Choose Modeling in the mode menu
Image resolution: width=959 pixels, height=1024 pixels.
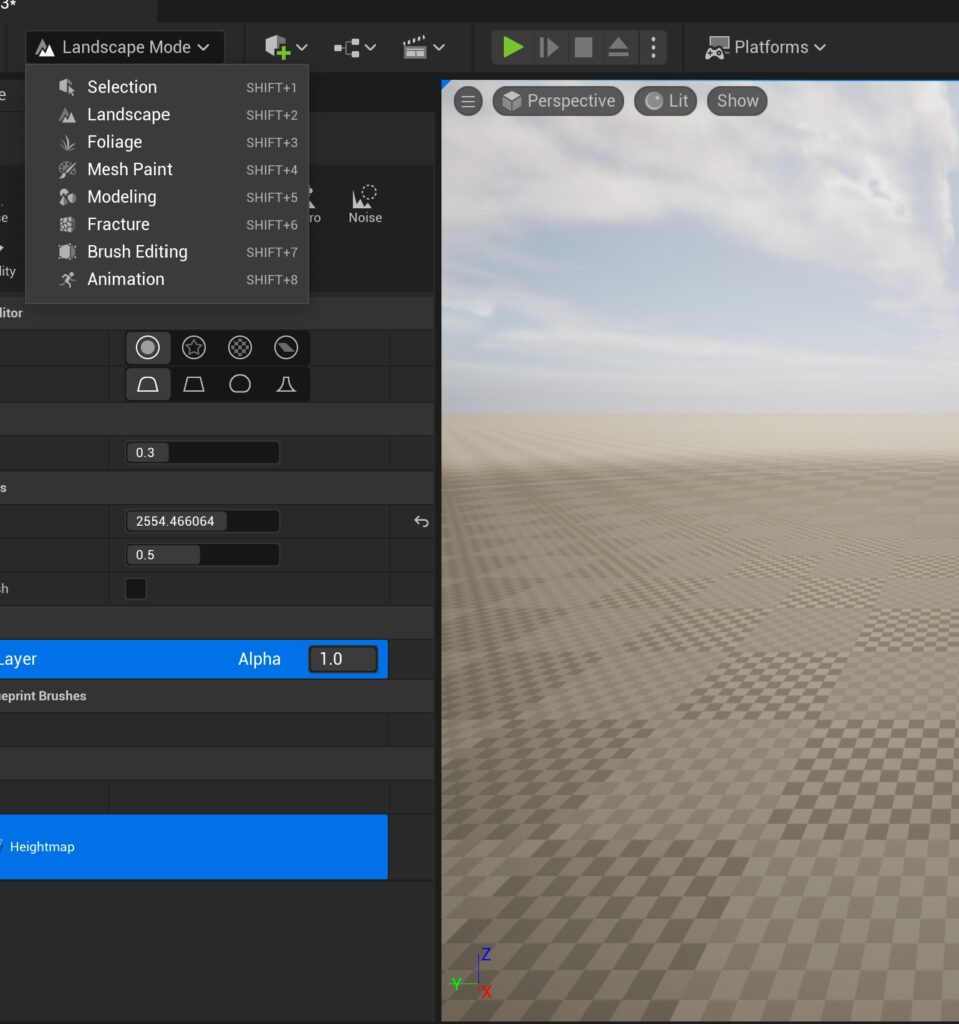121,197
